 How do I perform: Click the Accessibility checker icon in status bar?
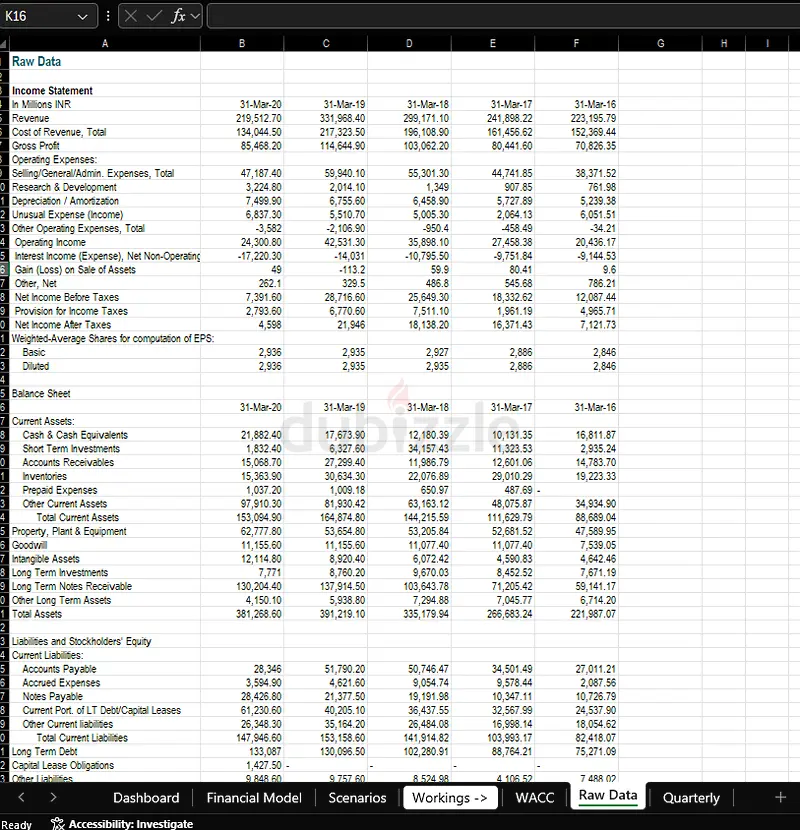click(58, 823)
